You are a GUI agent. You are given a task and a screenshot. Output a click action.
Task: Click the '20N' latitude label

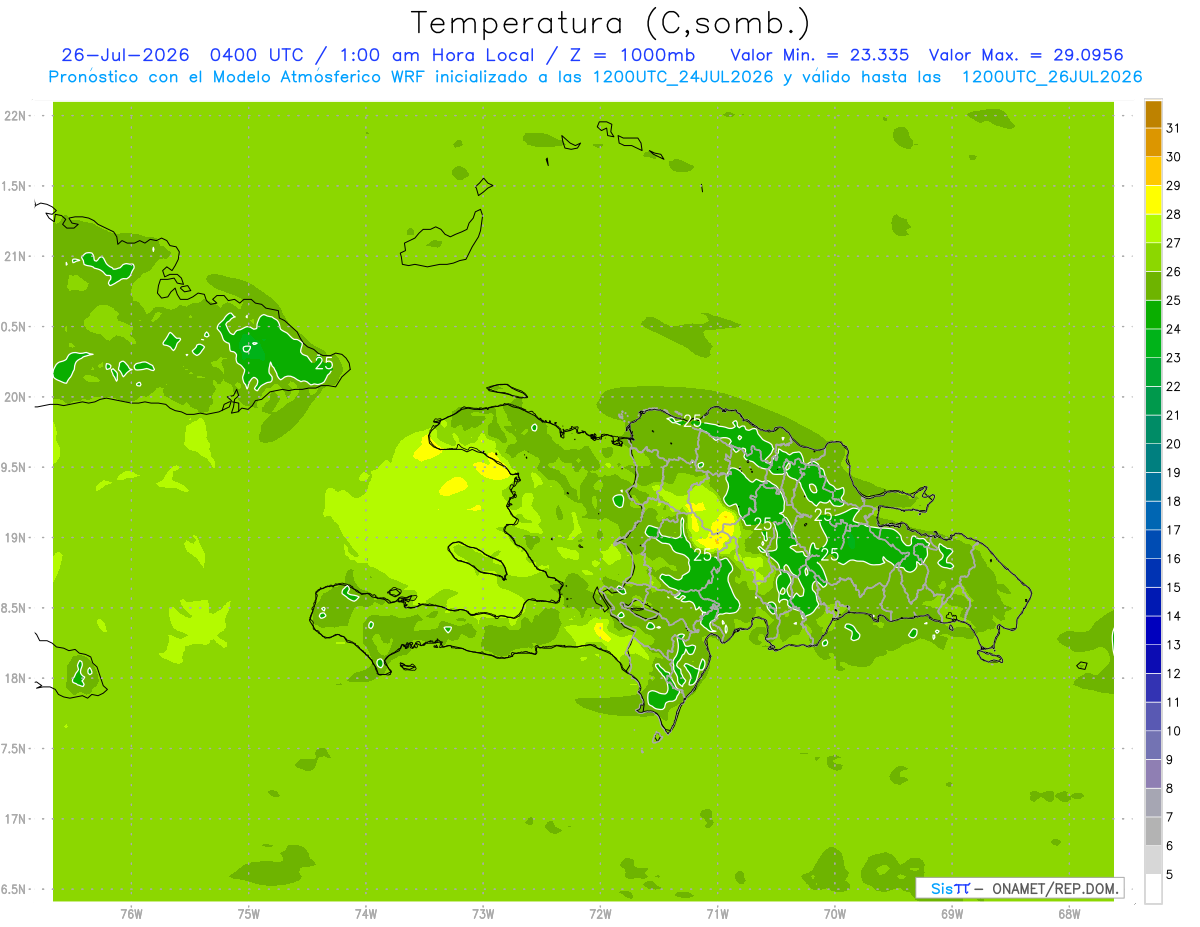click(x=14, y=397)
